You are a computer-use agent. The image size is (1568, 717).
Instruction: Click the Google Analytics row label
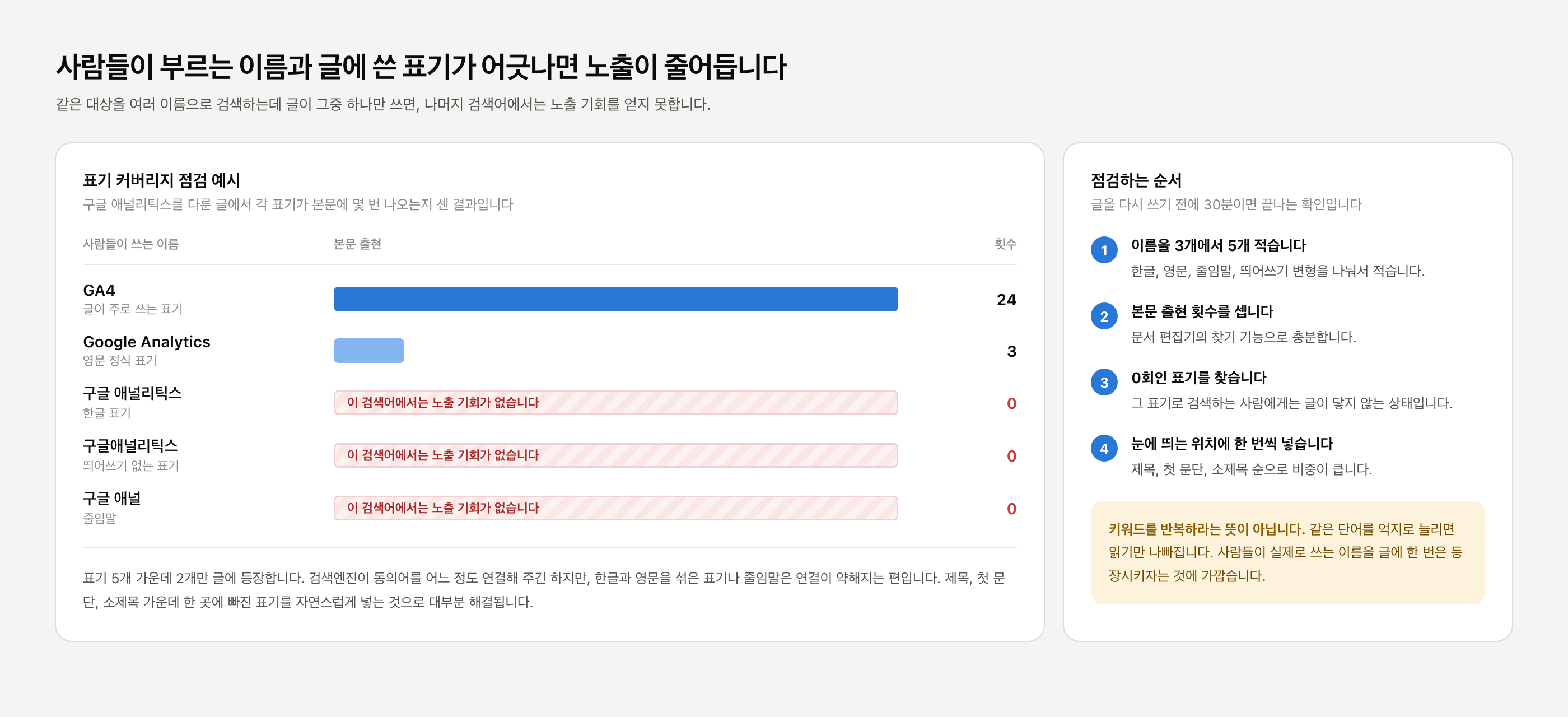click(147, 342)
